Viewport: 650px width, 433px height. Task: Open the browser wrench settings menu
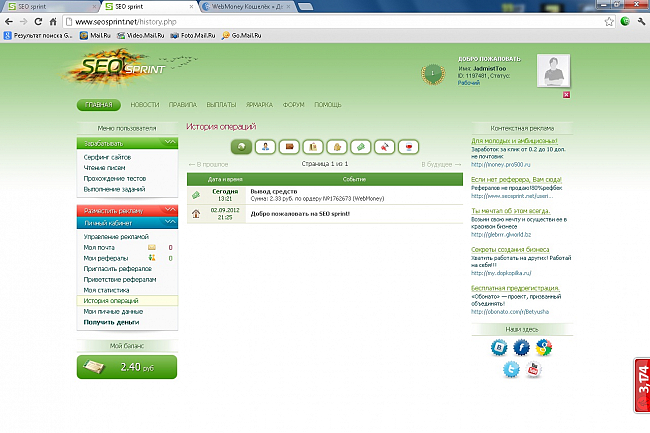click(x=641, y=22)
